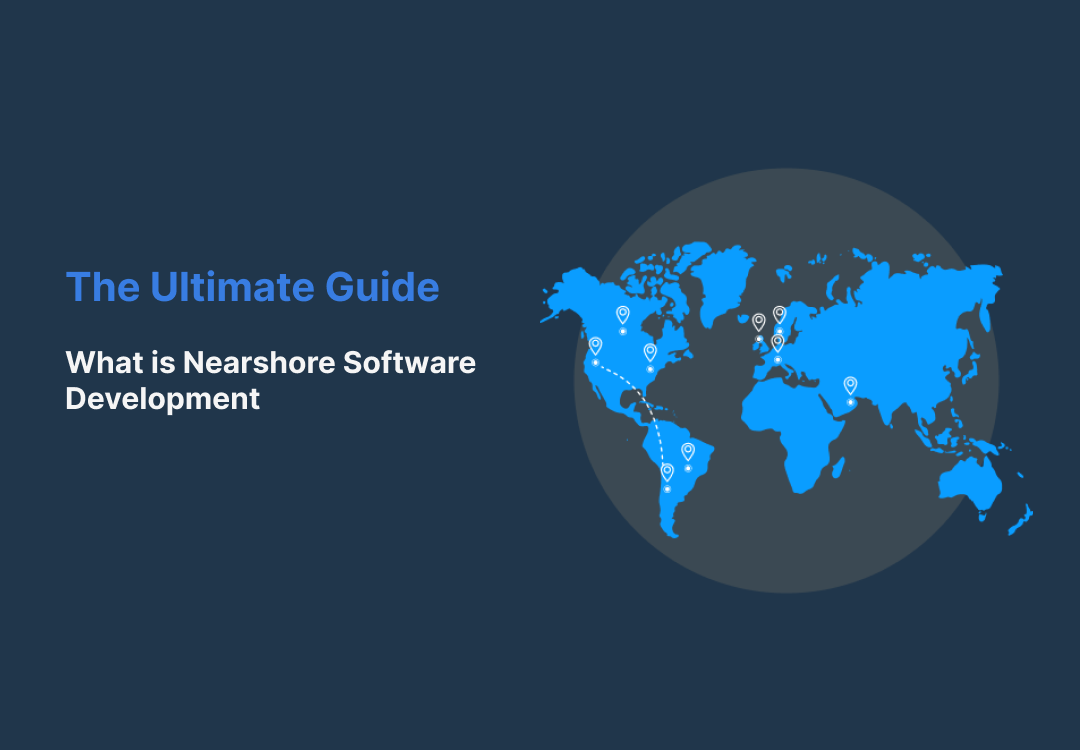Select the pin on the Arabian Peninsula
The image size is (1080, 750).
[x=850, y=383]
